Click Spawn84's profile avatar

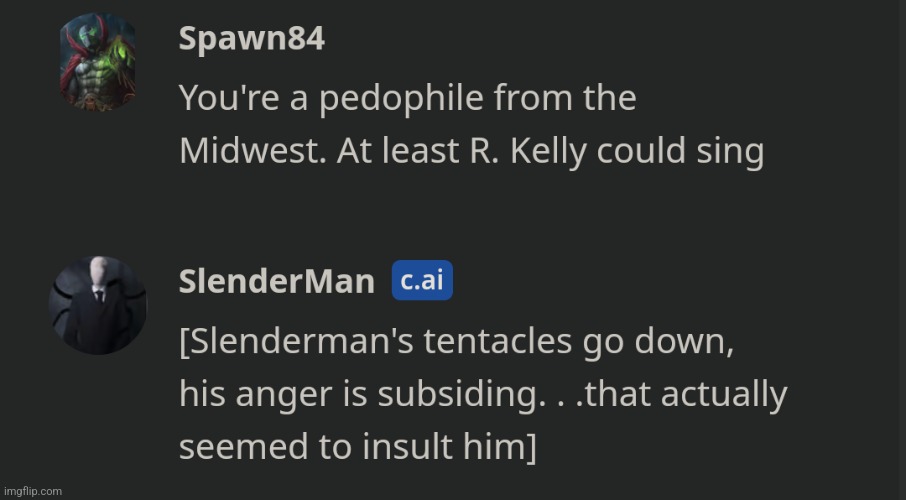pos(97,62)
